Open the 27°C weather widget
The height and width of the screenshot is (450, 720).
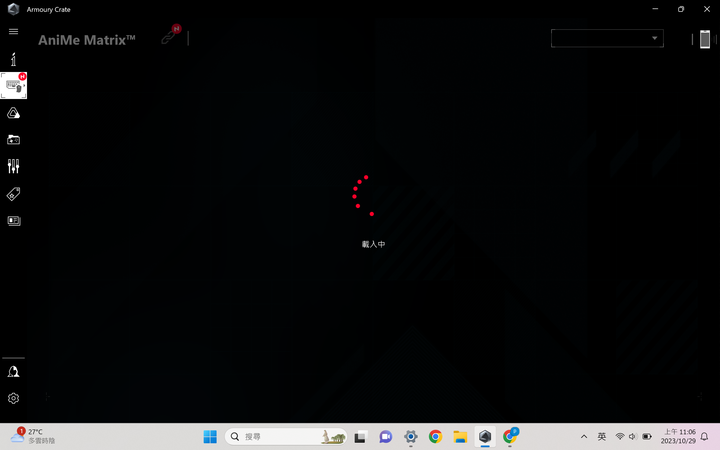point(33,436)
